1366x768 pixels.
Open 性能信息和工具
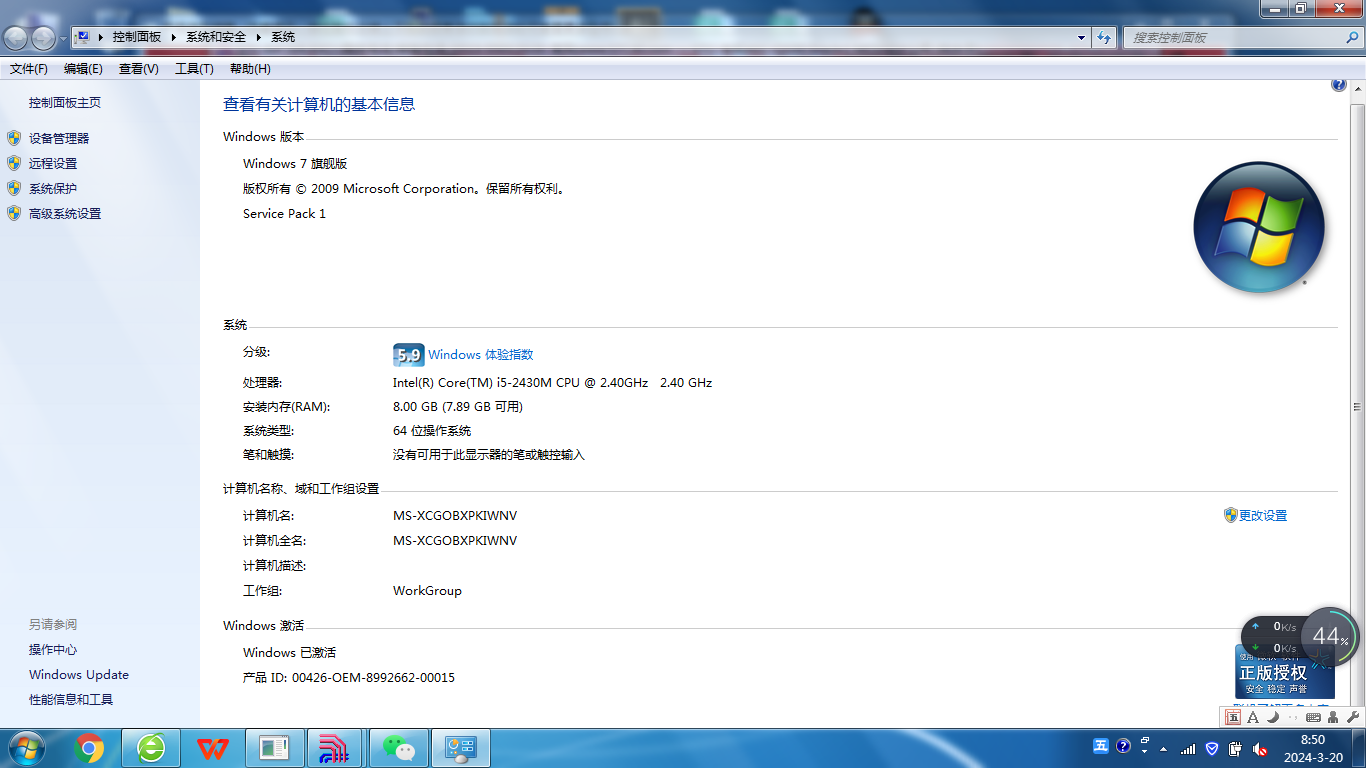pyautogui.click(x=71, y=700)
